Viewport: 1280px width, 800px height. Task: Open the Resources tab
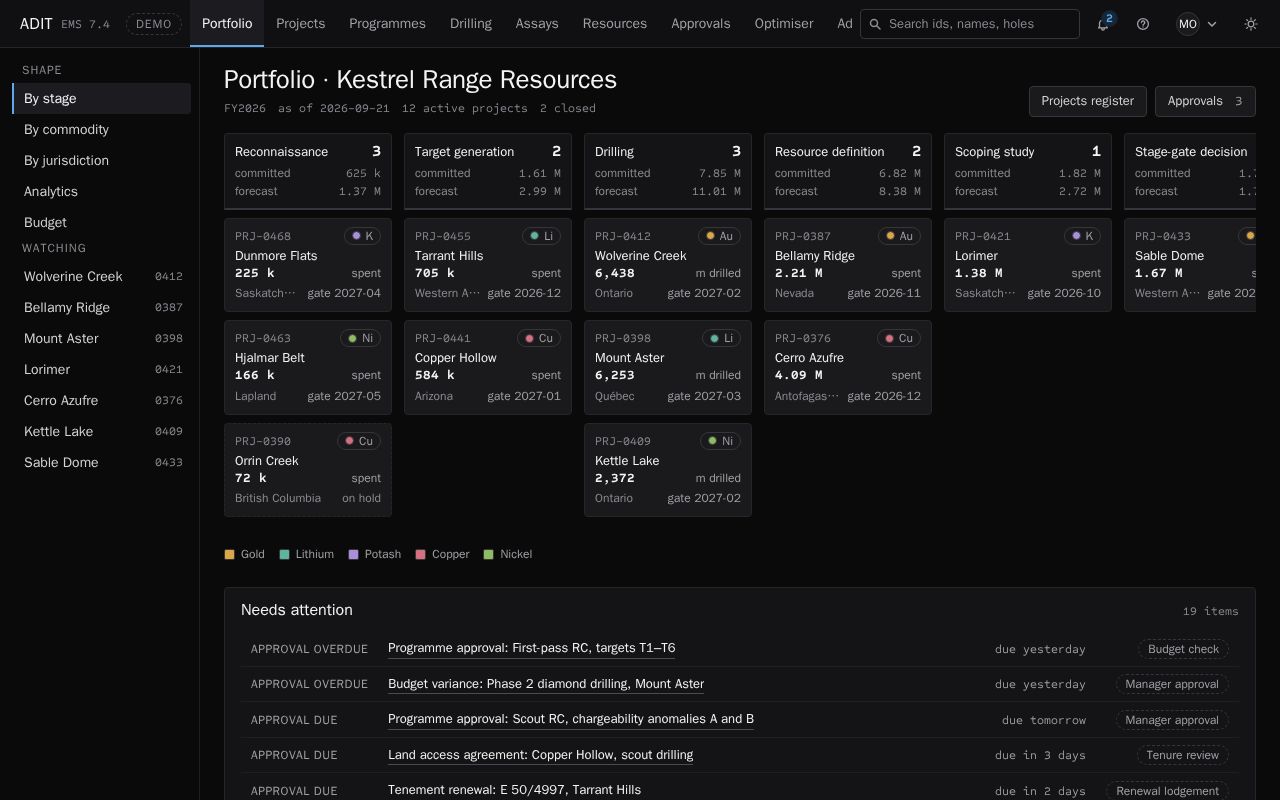pos(615,24)
